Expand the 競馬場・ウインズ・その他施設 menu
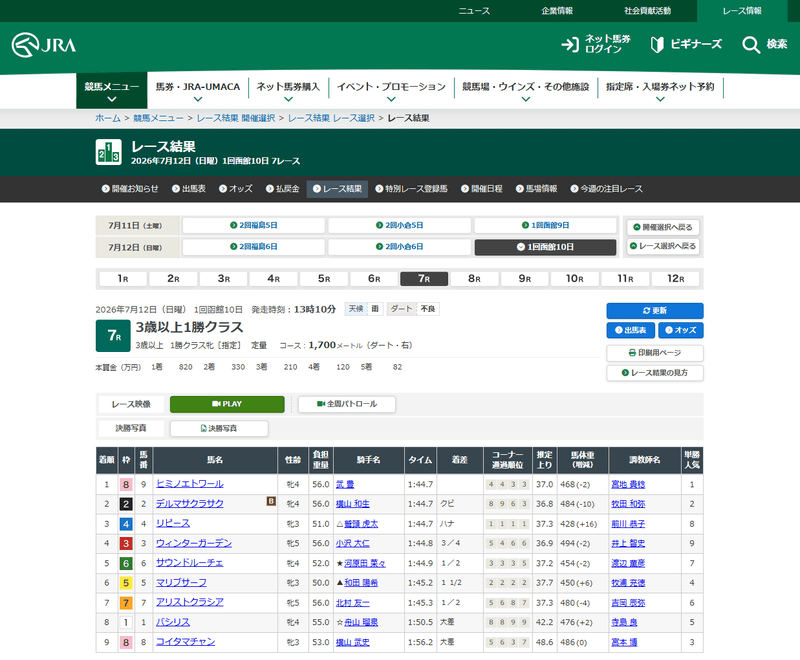 pos(526,91)
